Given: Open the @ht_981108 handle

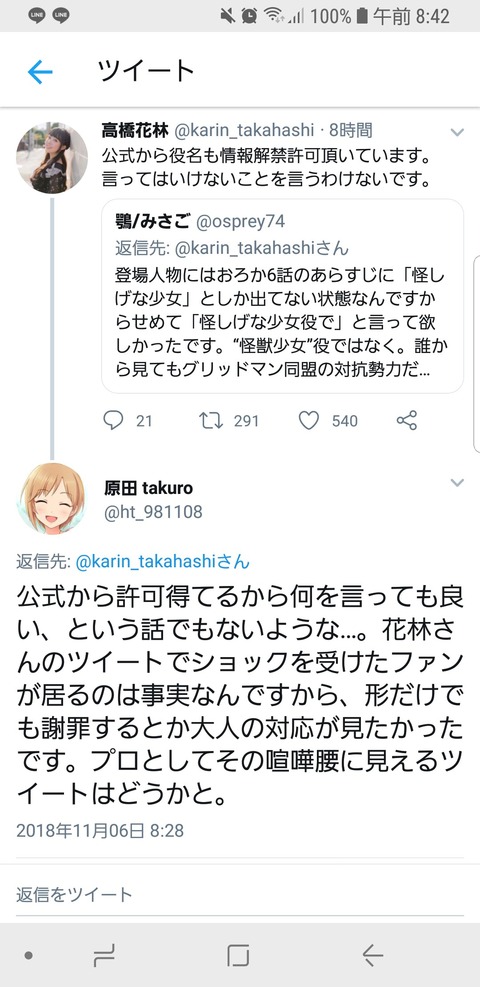Looking at the screenshot, I should [x=153, y=512].
